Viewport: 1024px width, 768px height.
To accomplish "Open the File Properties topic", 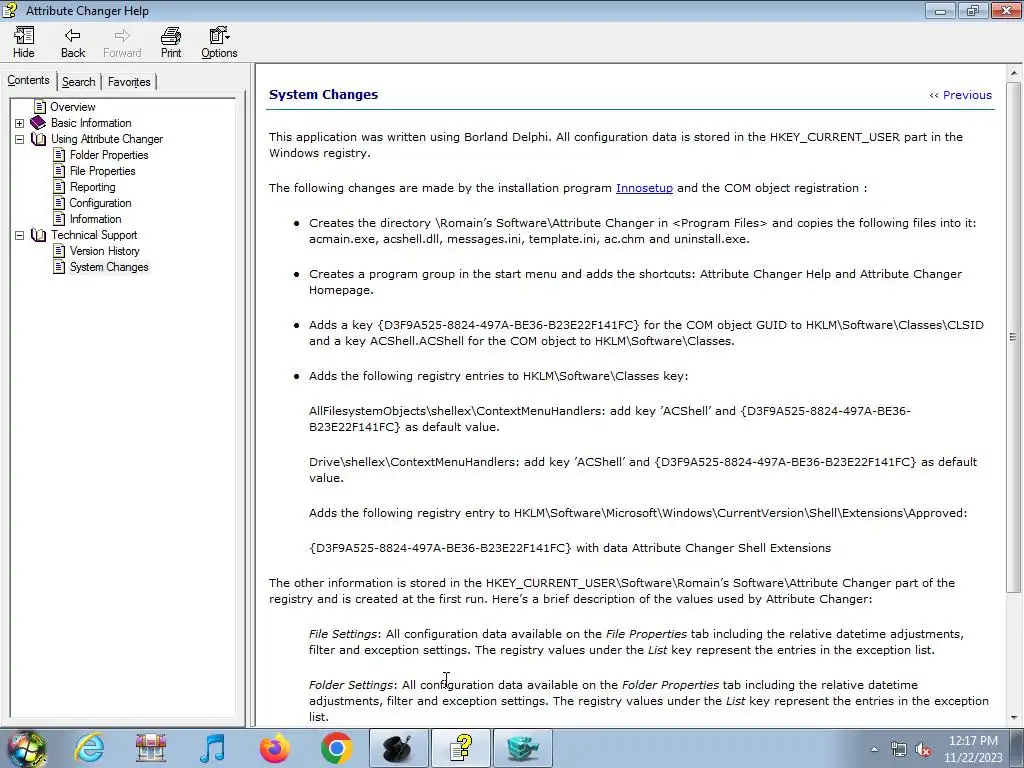I will (x=103, y=171).
